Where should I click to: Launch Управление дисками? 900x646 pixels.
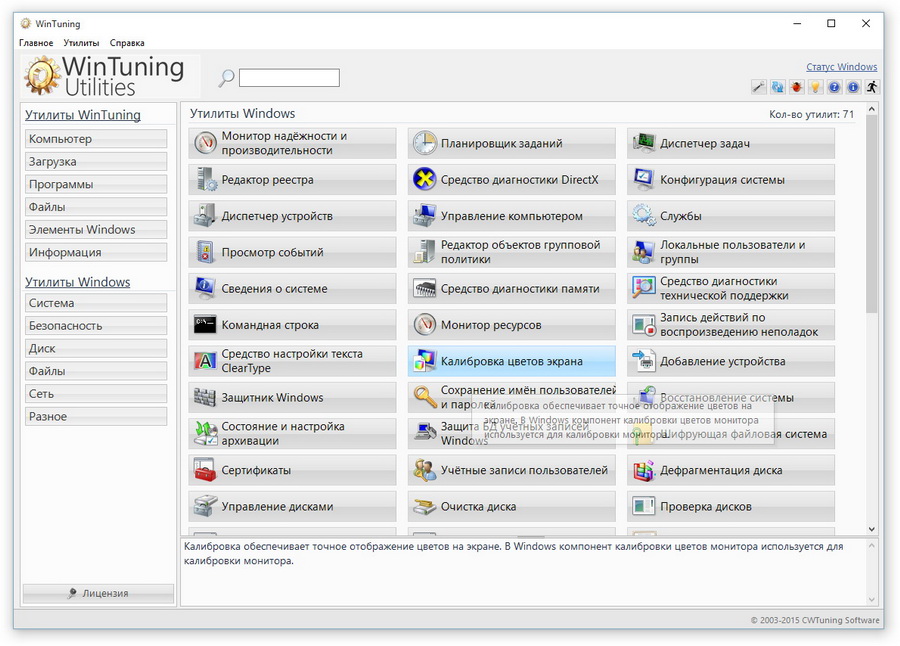tap(292, 506)
